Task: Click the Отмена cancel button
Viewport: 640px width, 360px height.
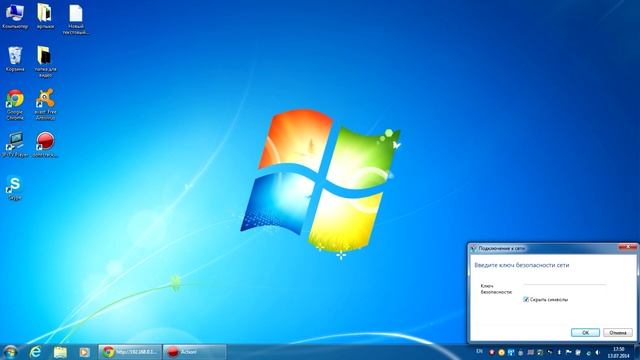Action: [x=618, y=333]
